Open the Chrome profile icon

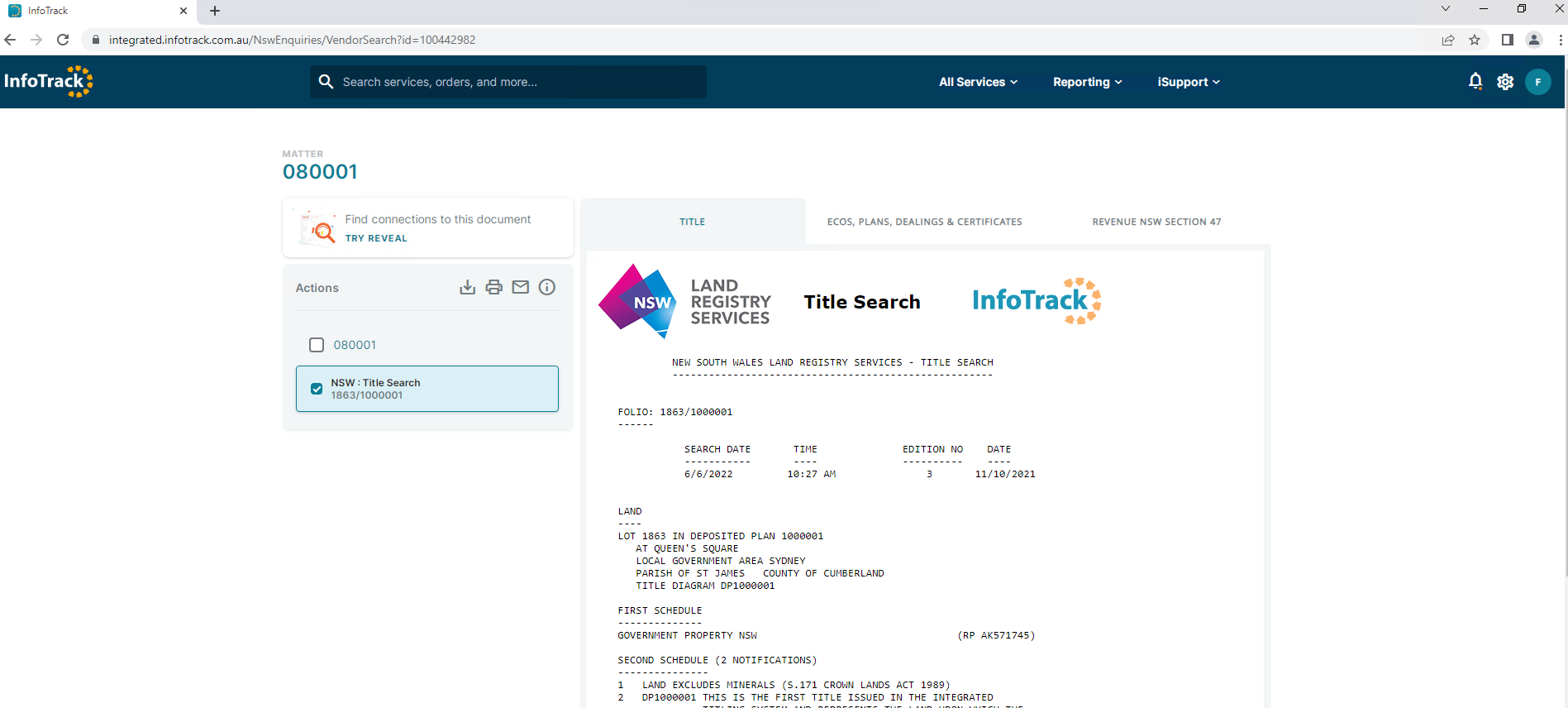[x=1534, y=40]
